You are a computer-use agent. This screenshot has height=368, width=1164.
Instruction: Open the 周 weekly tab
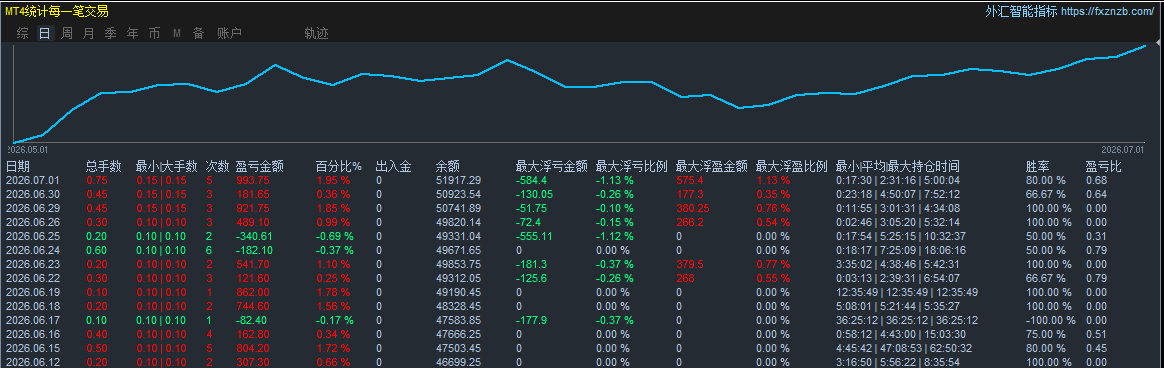tap(67, 33)
